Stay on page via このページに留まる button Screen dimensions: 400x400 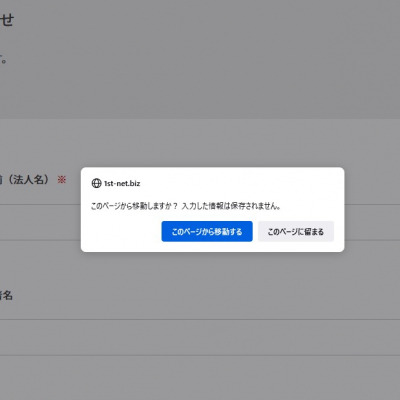click(296, 231)
